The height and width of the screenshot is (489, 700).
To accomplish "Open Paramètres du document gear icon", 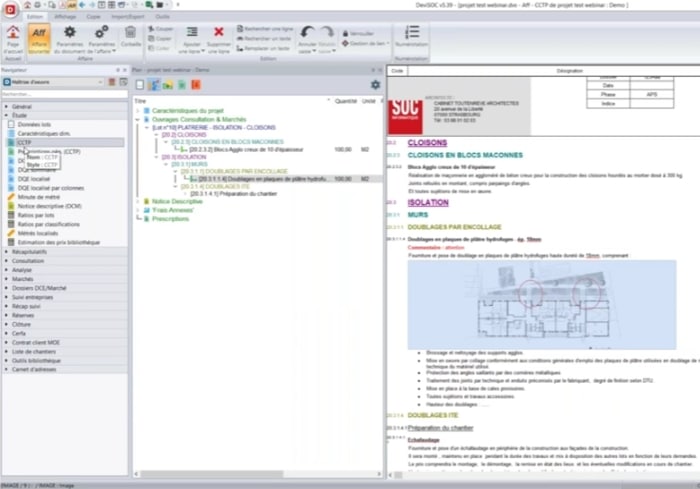I will 71,38.
